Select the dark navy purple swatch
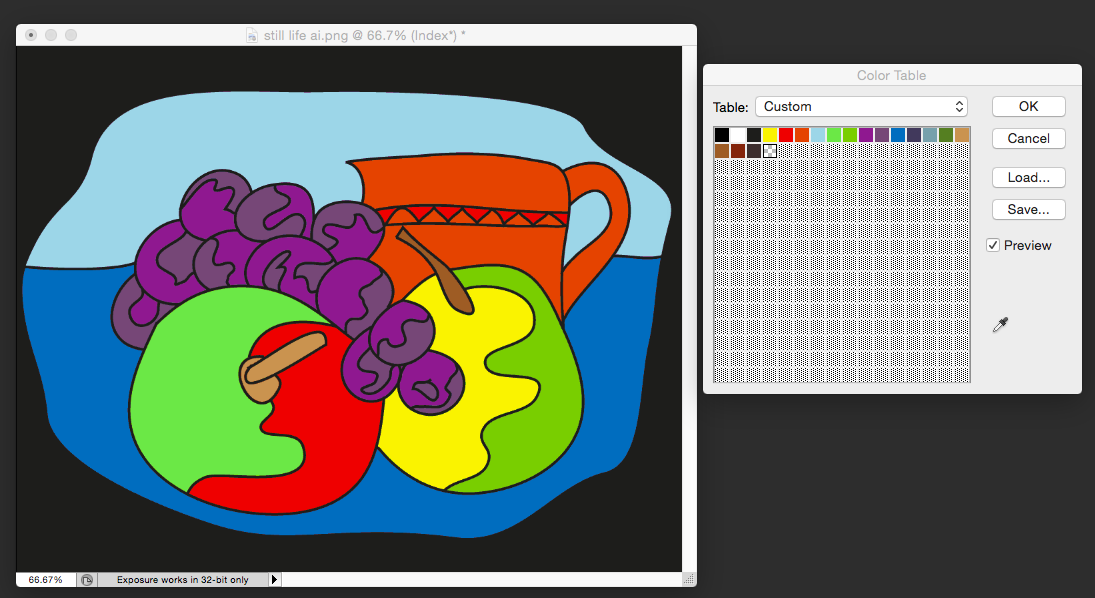The height and width of the screenshot is (598, 1095). (914, 135)
